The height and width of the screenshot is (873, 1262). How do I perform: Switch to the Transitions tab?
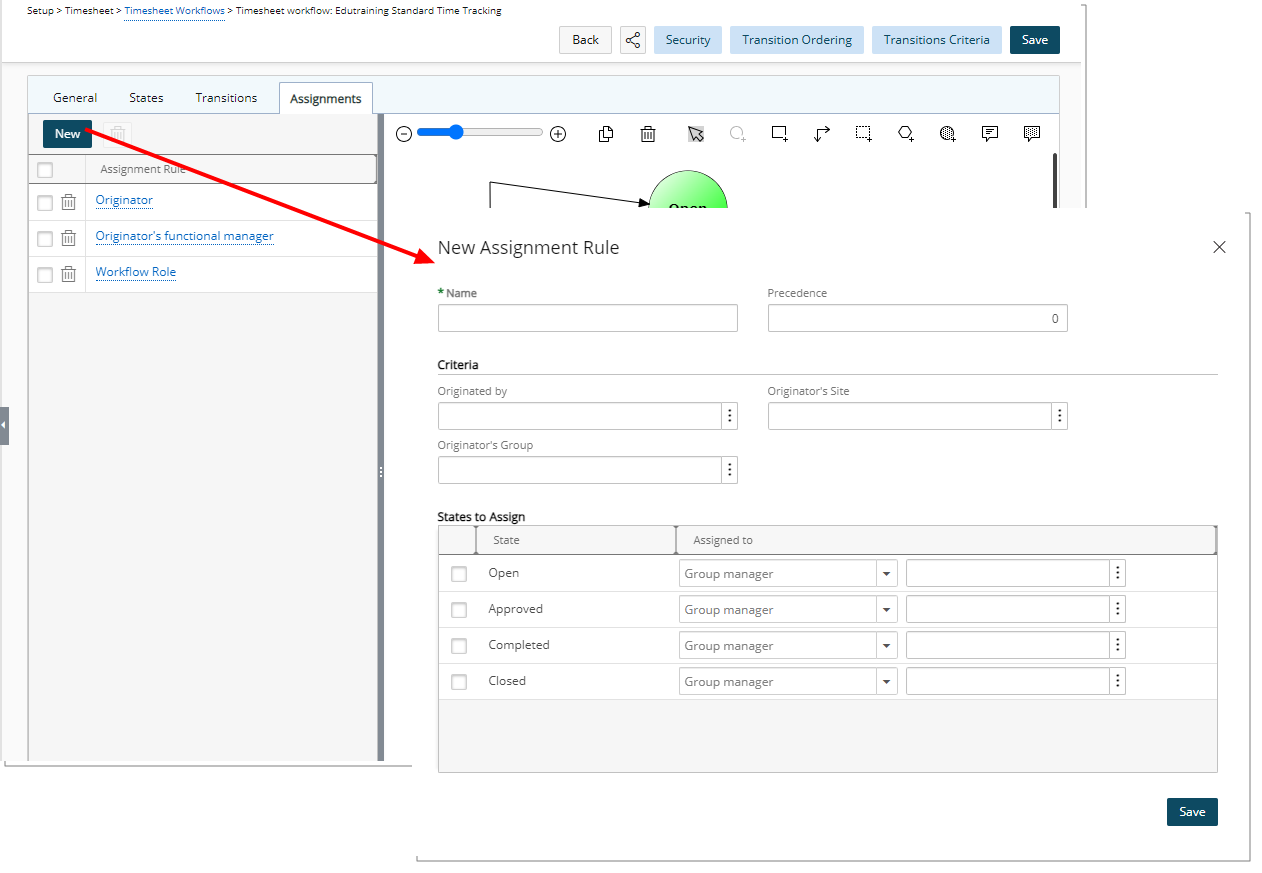[x=226, y=98]
